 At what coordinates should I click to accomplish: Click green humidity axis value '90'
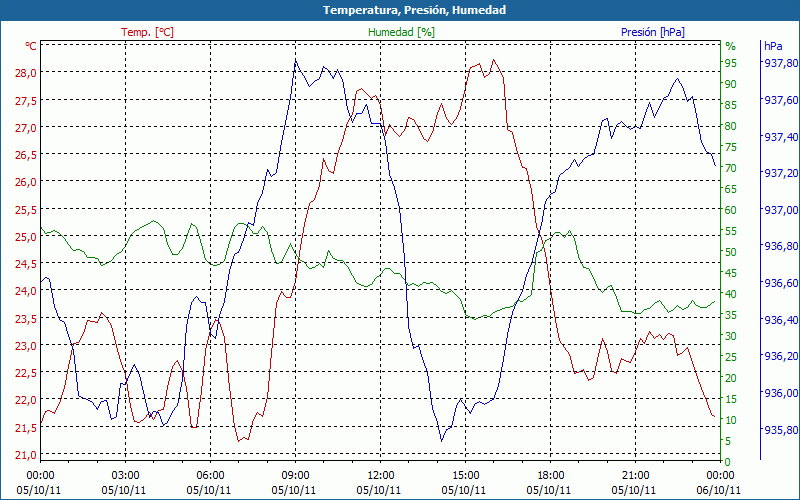(x=731, y=84)
